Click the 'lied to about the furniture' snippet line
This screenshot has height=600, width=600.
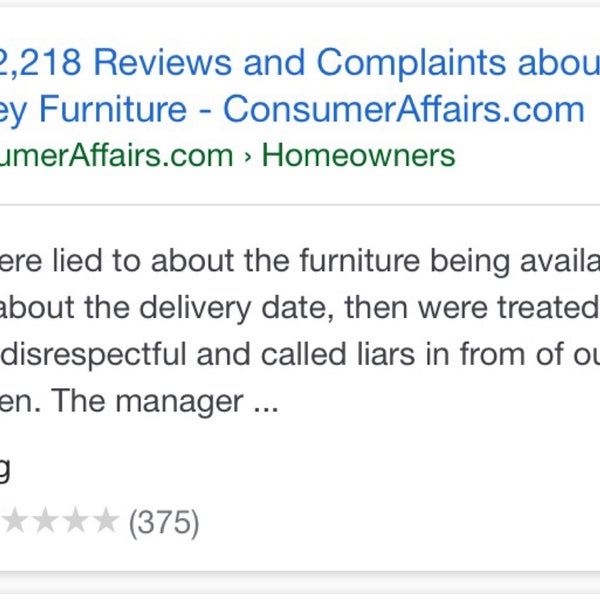pos(300,262)
